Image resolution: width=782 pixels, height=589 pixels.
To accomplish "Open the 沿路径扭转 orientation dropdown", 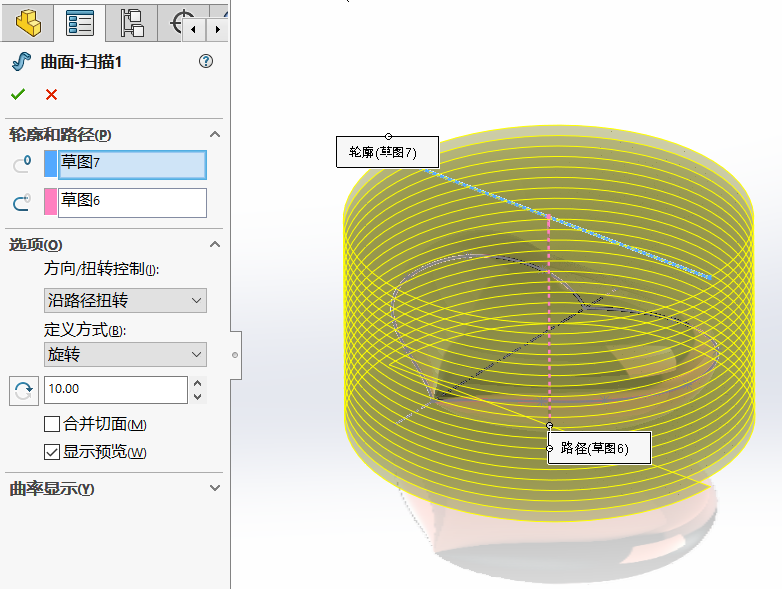I will pos(125,300).
